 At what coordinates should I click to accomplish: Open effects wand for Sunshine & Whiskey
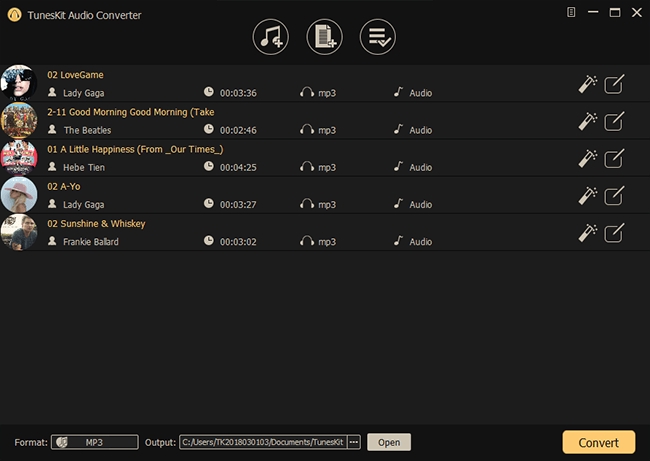coord(588,233)
